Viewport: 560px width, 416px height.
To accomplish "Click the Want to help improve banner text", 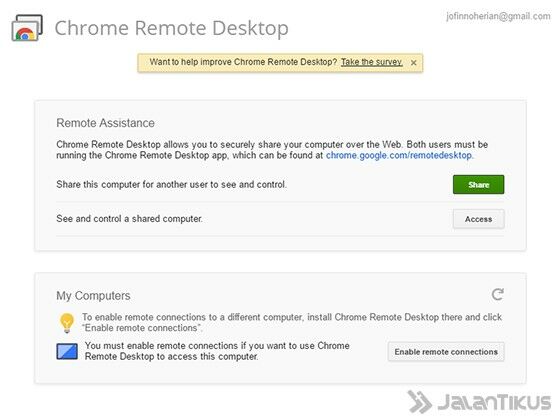I will pyautogui.click(x=243, y=62).
